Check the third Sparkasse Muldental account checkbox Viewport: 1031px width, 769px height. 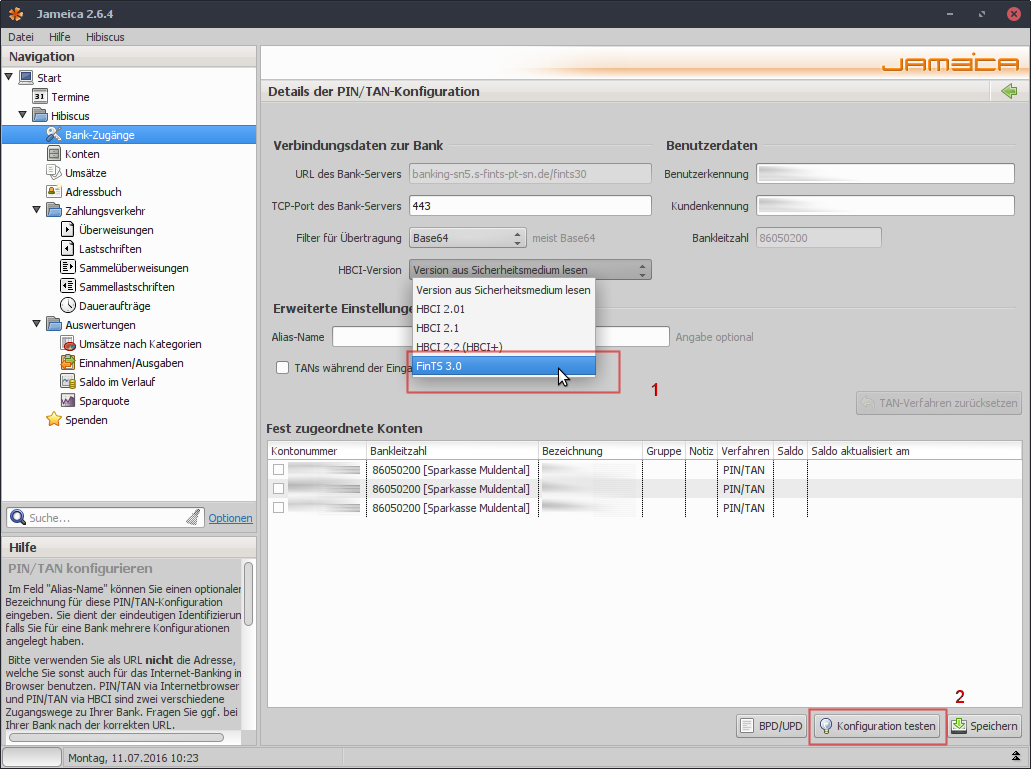pos(279,508)
